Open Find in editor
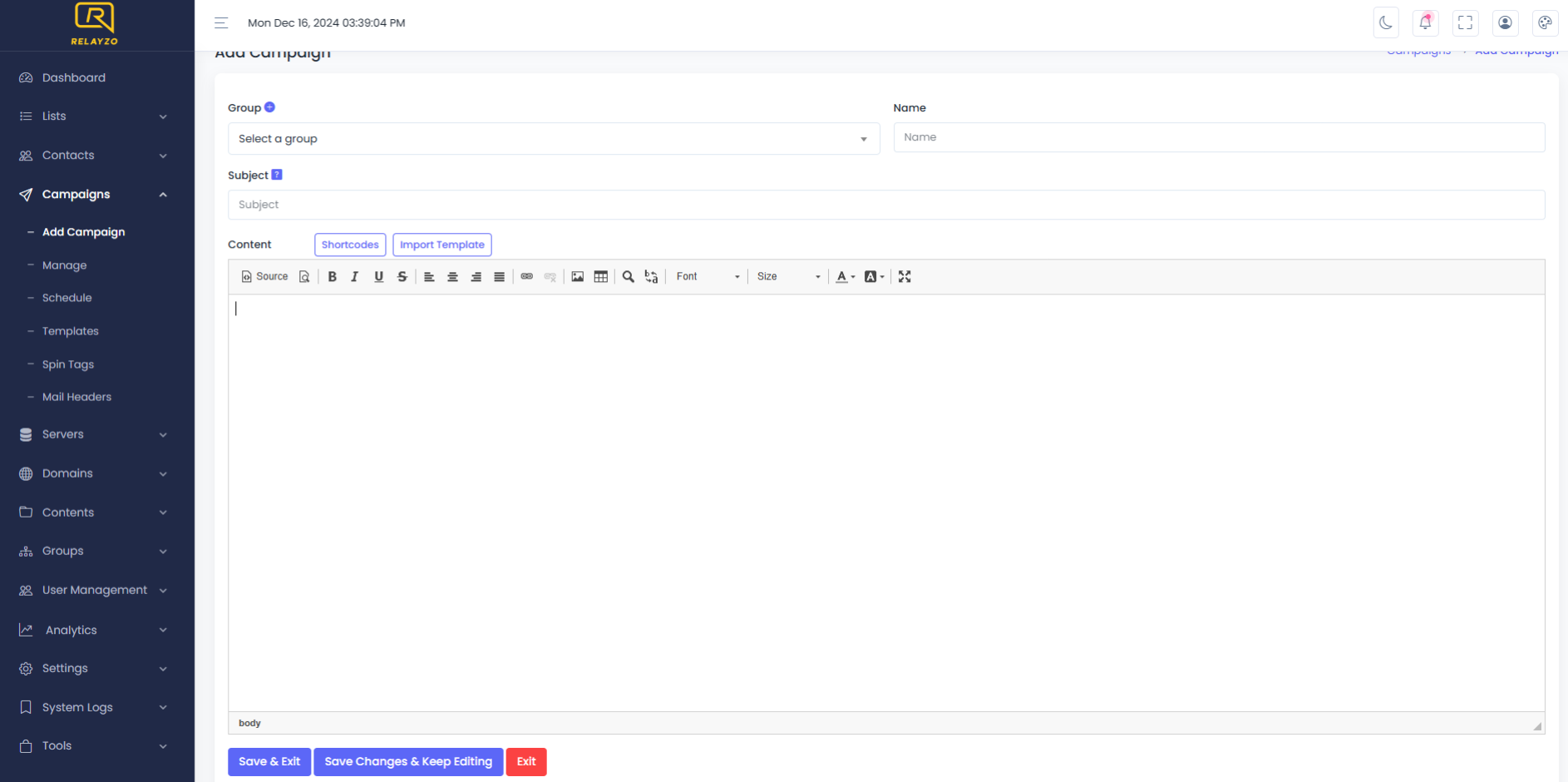The height and width of the screenshot is (782, 1568). pos(628,277)
